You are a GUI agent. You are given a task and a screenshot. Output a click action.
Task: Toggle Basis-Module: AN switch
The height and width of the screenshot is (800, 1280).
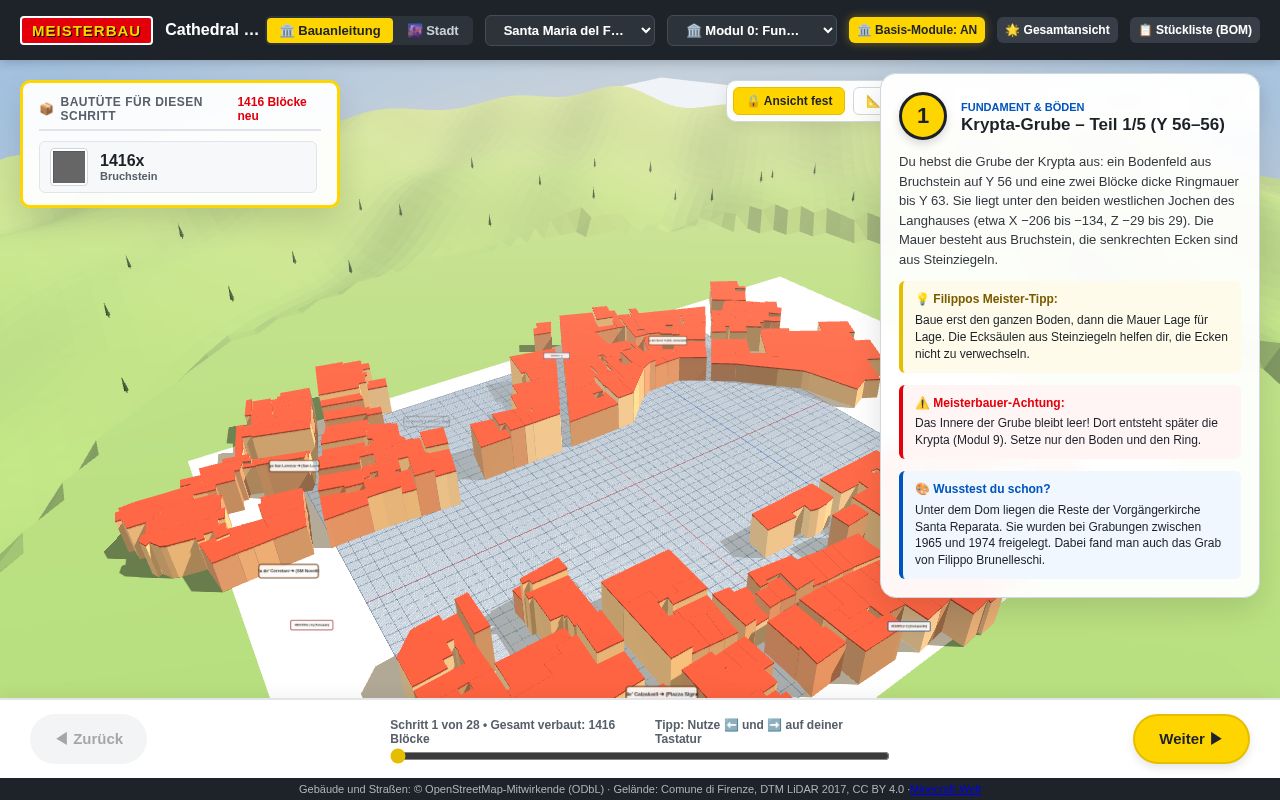(917, 30)
